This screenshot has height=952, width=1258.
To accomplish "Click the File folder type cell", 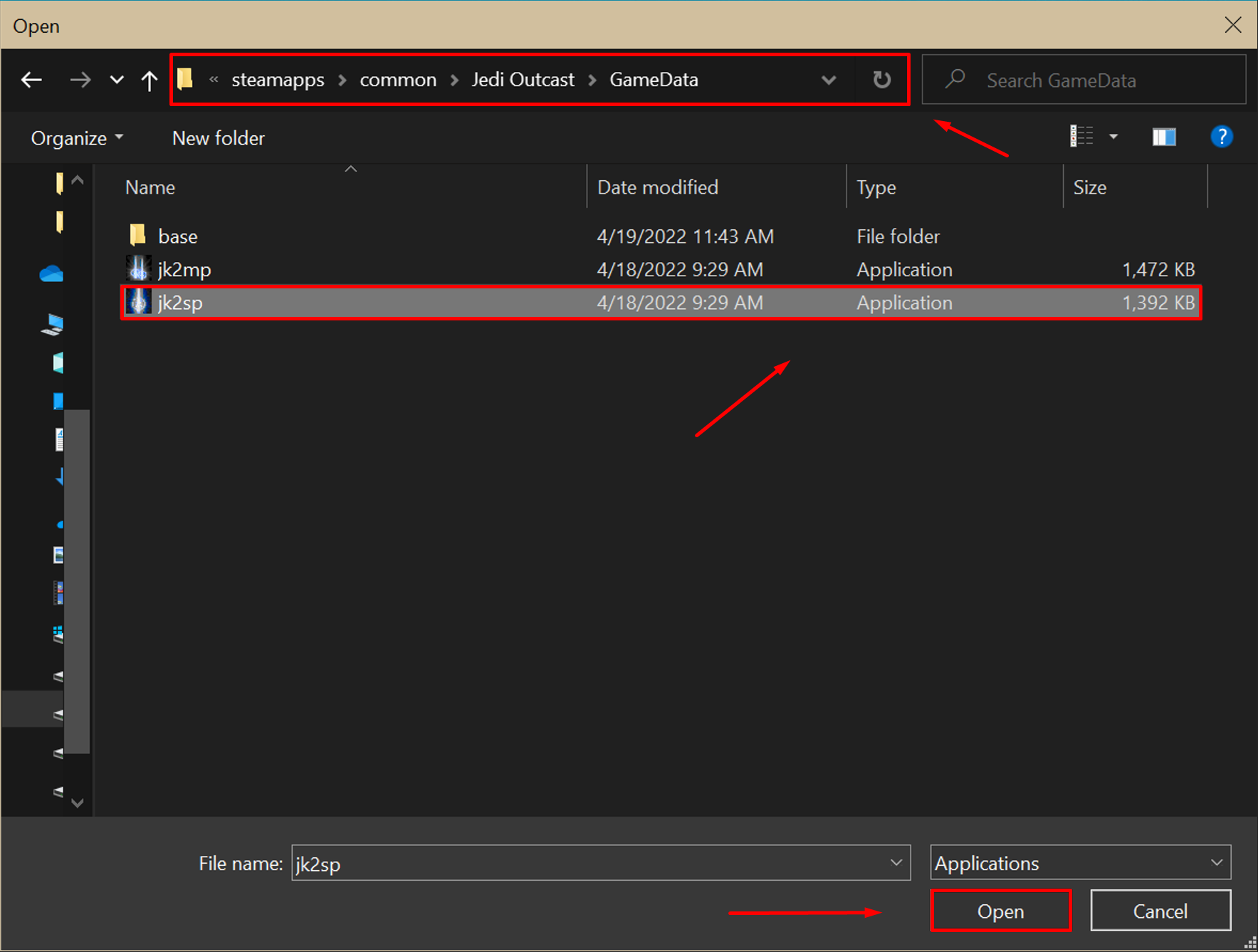I will [898, 236].
